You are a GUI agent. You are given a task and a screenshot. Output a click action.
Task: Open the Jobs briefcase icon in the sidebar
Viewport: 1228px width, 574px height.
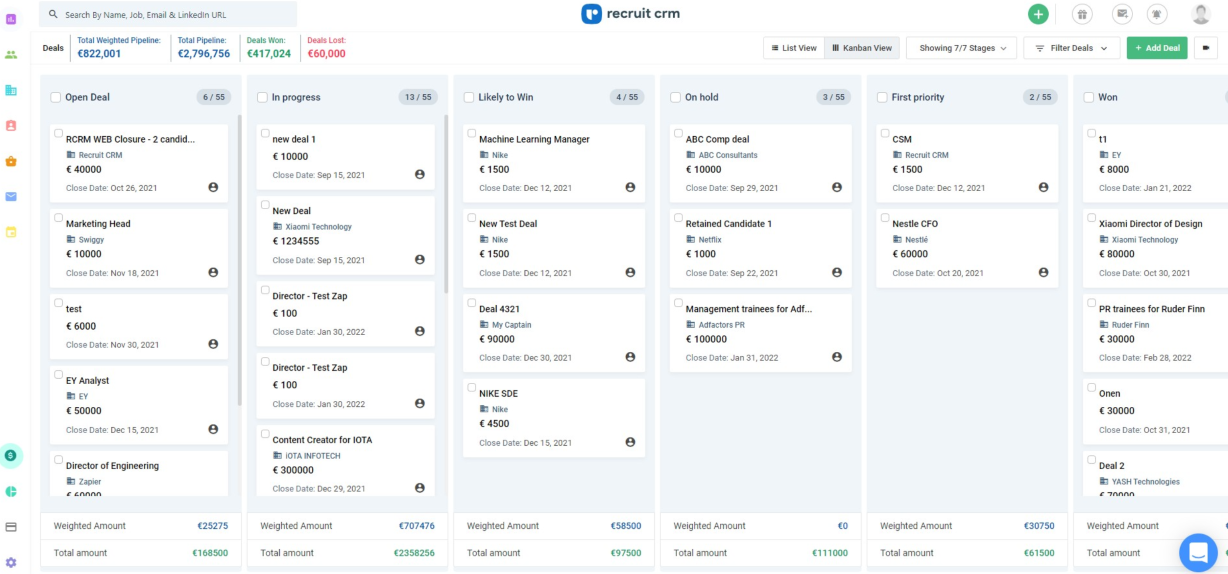[11, 161]
